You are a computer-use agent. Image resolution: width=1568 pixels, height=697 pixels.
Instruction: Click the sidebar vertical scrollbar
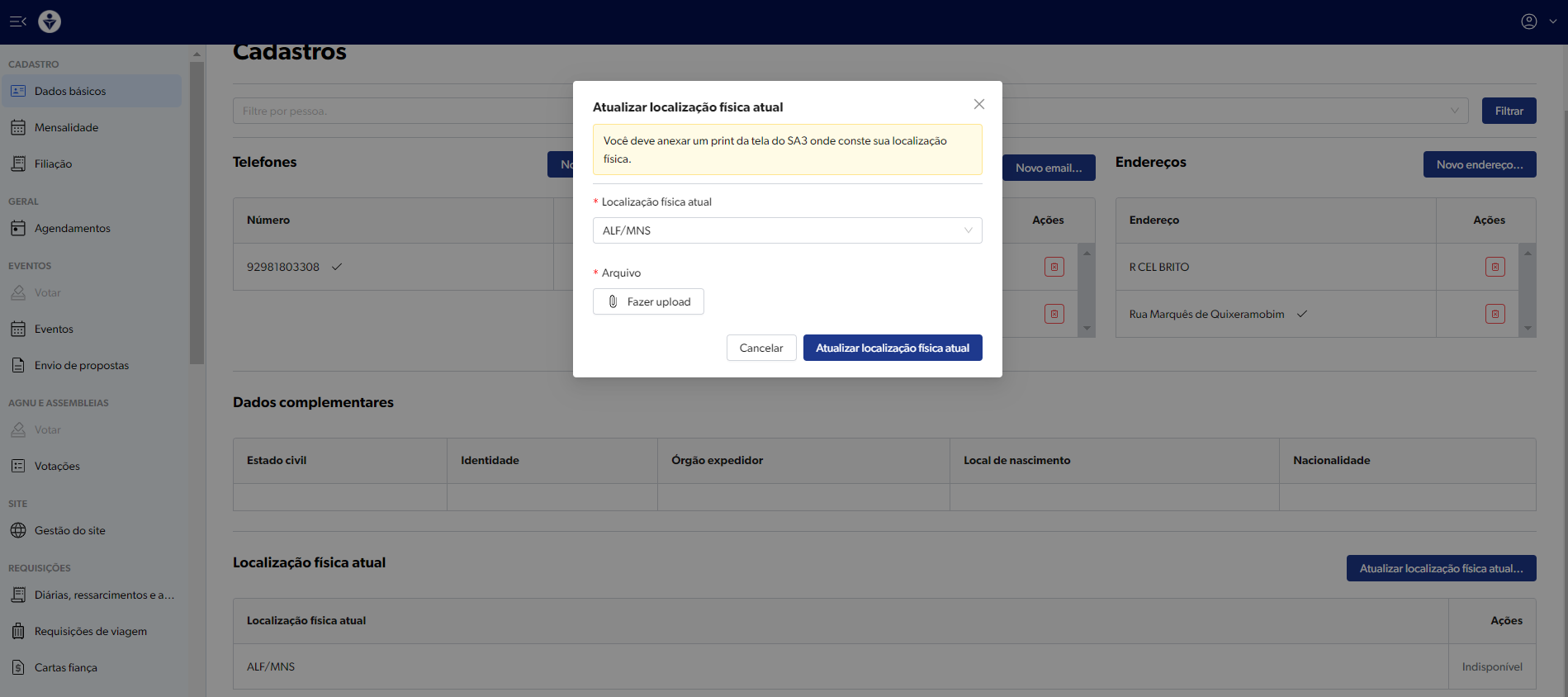pyautogui.click(x=197, y=215)
